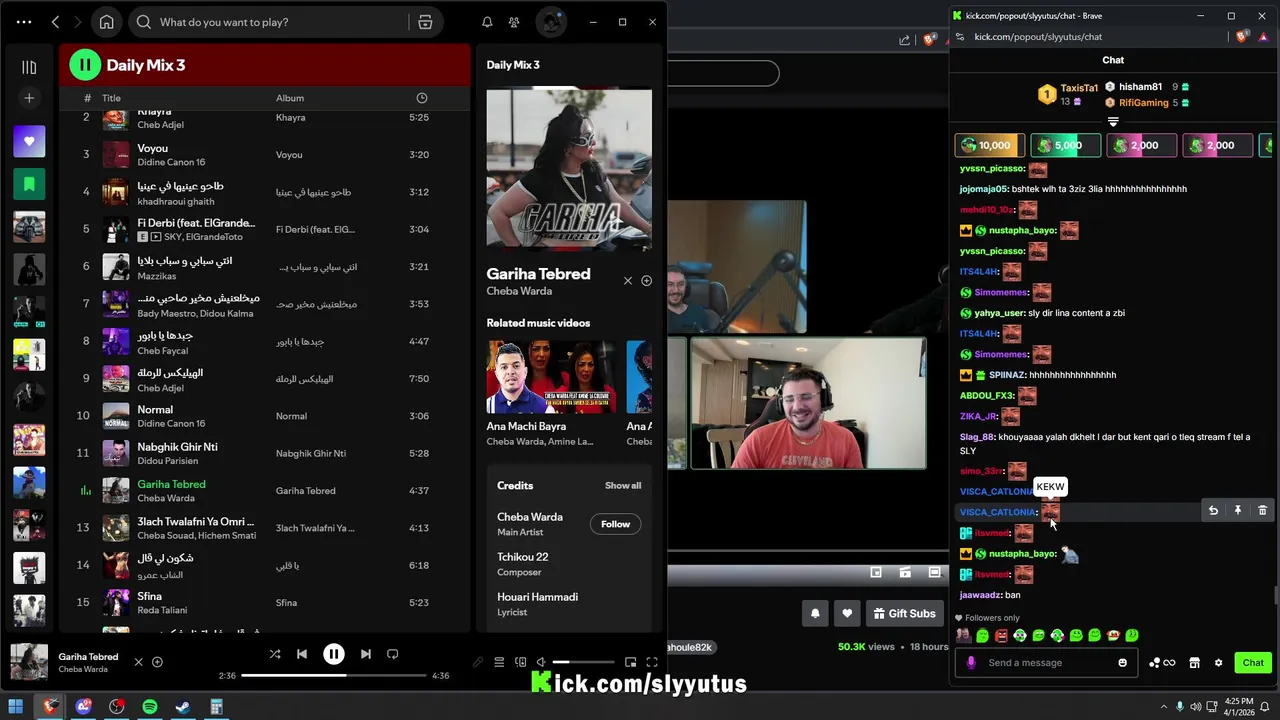Screen dimensions: 1280x720
Task: Open the Spotify three-dot menu
Action: point(24,22)
